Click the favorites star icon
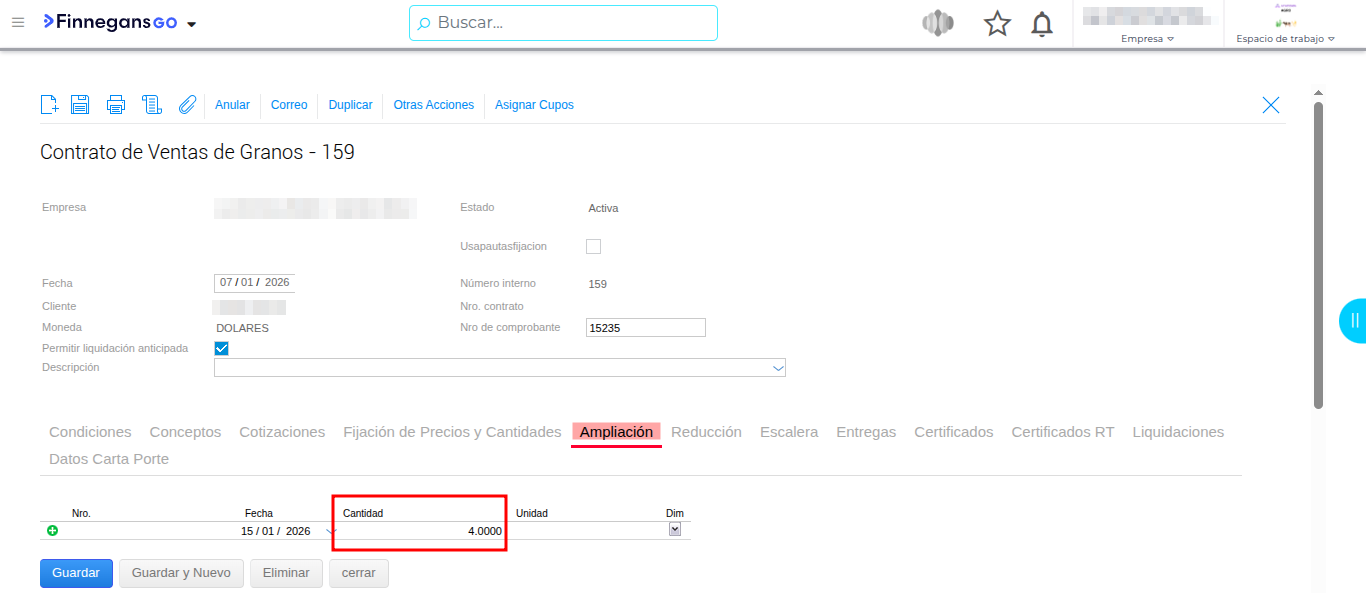 [x=997, y=24]
